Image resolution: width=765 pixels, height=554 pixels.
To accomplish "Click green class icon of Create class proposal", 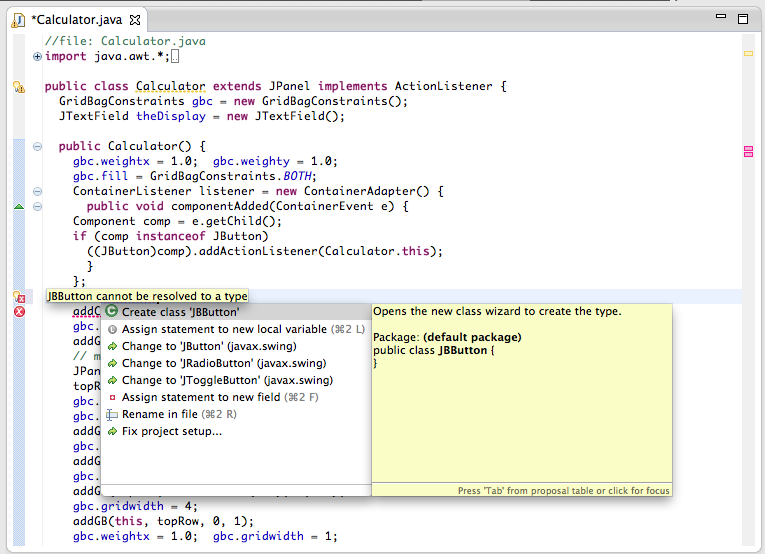I will [112, 311].
